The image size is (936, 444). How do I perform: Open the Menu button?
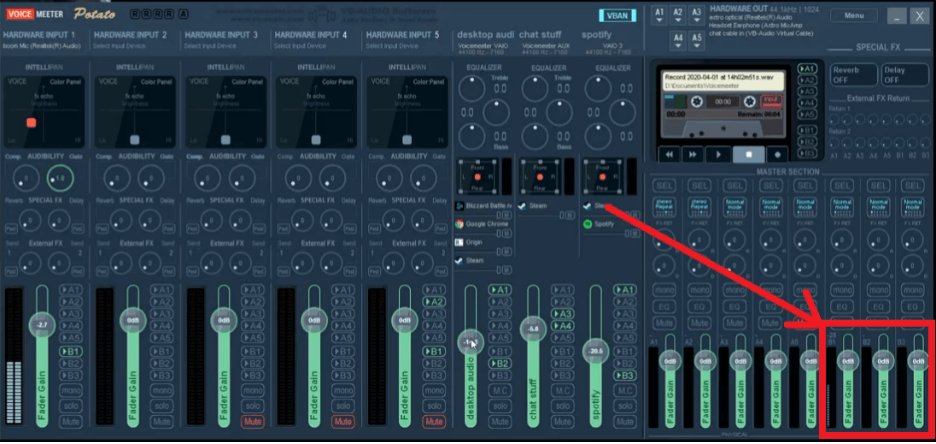[853, 16]
